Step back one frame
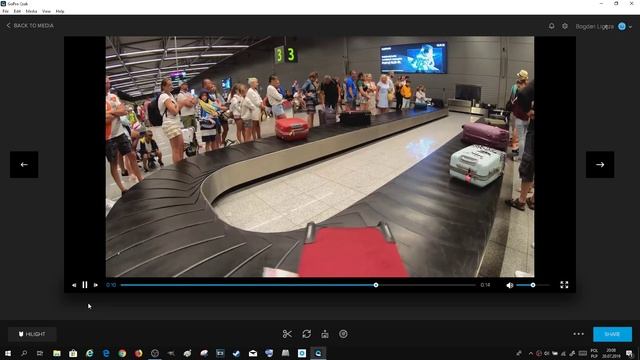This screenshot has width=640, height=360. click(74, 285)
